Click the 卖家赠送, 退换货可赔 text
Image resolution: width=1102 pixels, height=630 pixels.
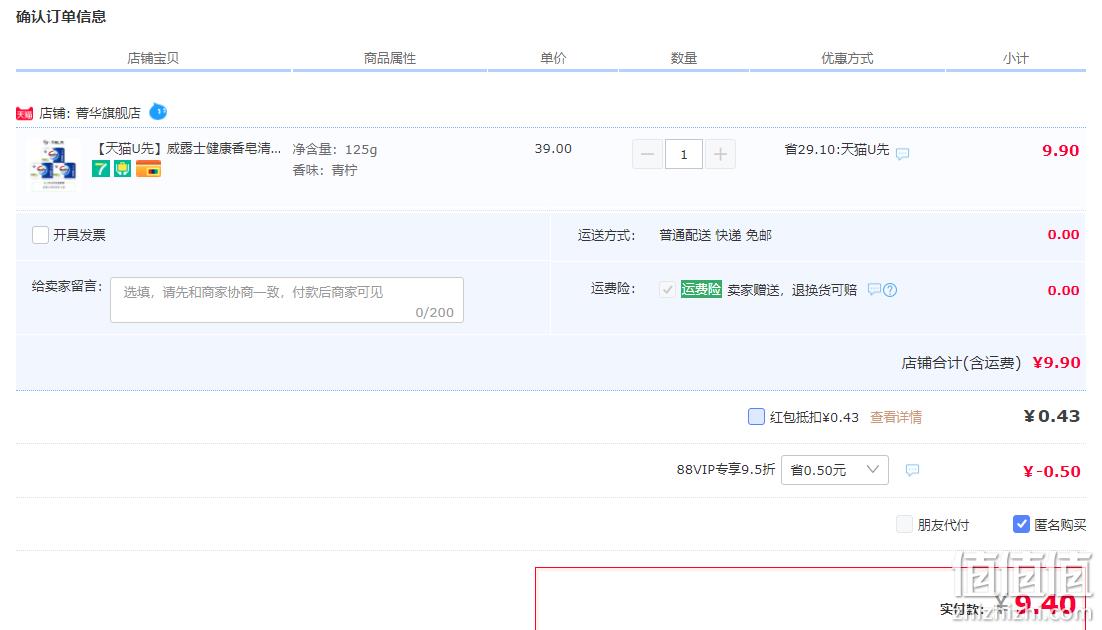[x=792, y=290]
